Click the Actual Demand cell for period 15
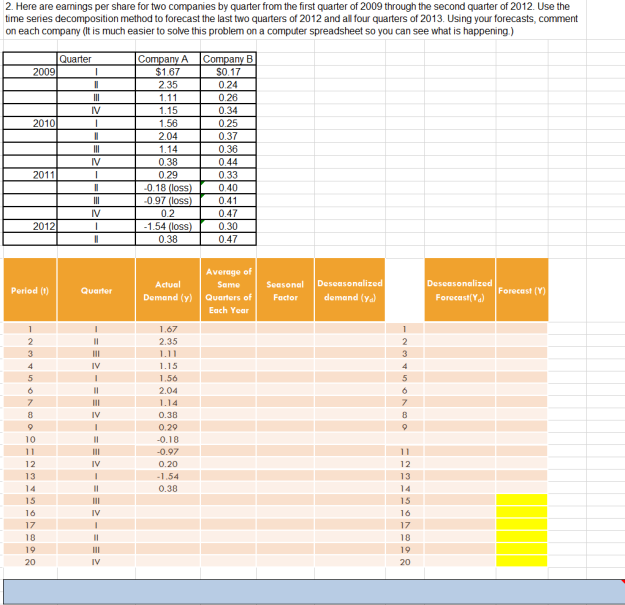 168,500
